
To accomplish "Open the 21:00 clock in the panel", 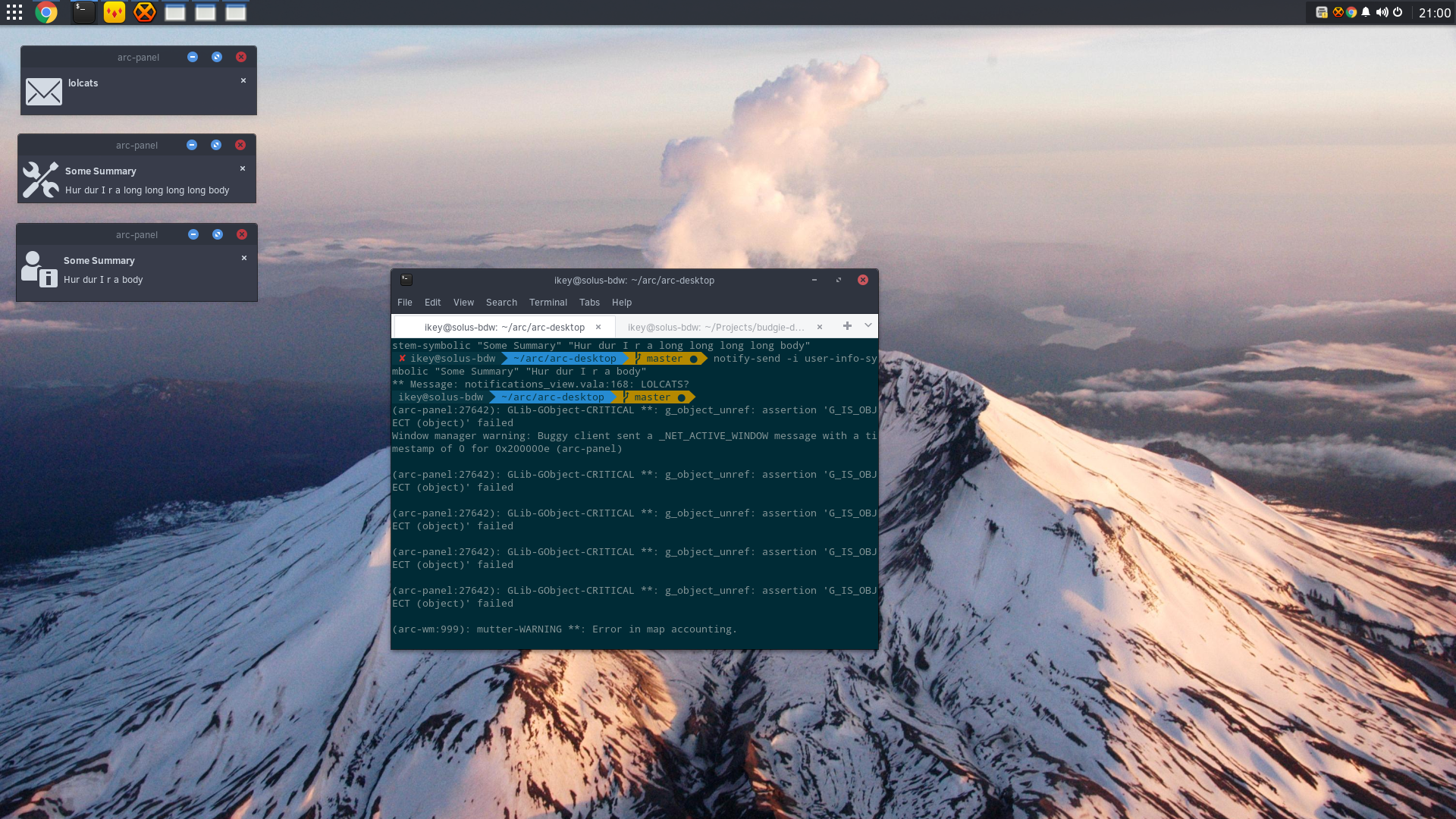I will pyautogui.click(x=1435, y=13).
